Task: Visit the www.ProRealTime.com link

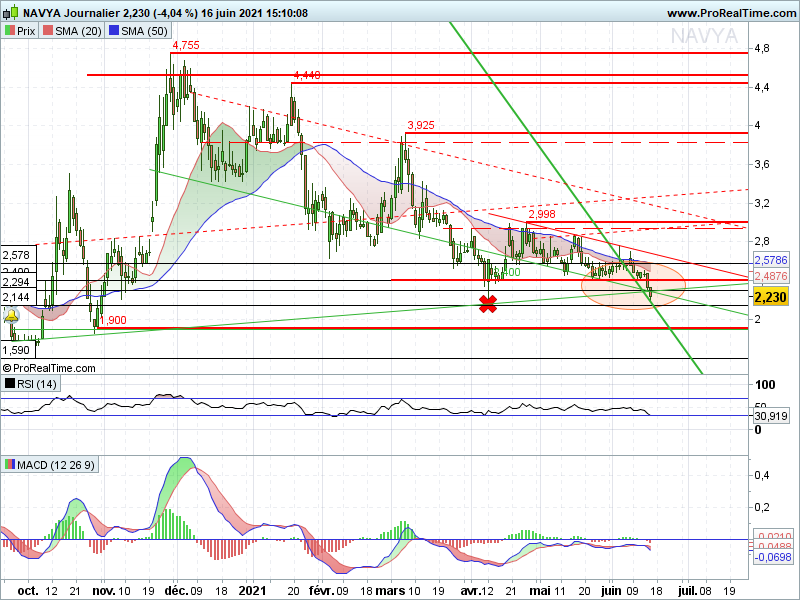Action: [732, 13]
